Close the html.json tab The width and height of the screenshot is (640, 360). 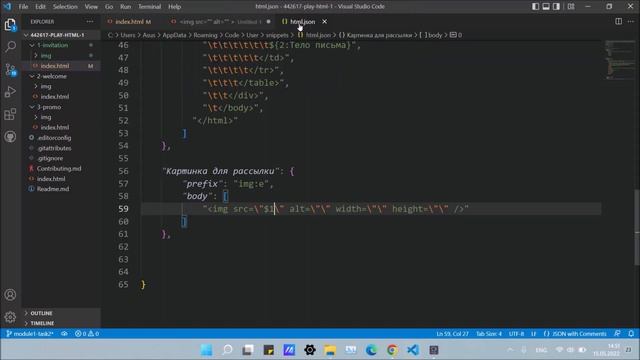pyautogui.click(x=324, y=22)
